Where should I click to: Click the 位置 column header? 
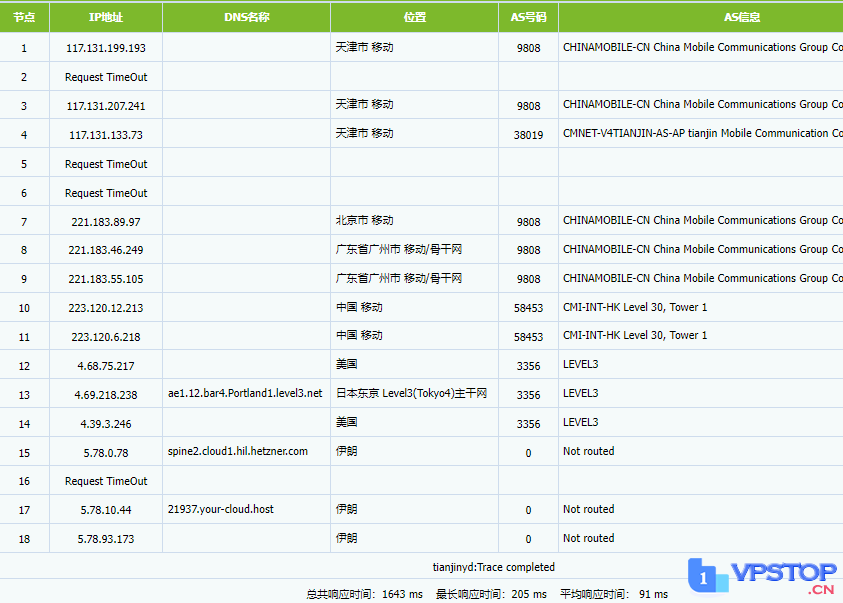point(415,17)
